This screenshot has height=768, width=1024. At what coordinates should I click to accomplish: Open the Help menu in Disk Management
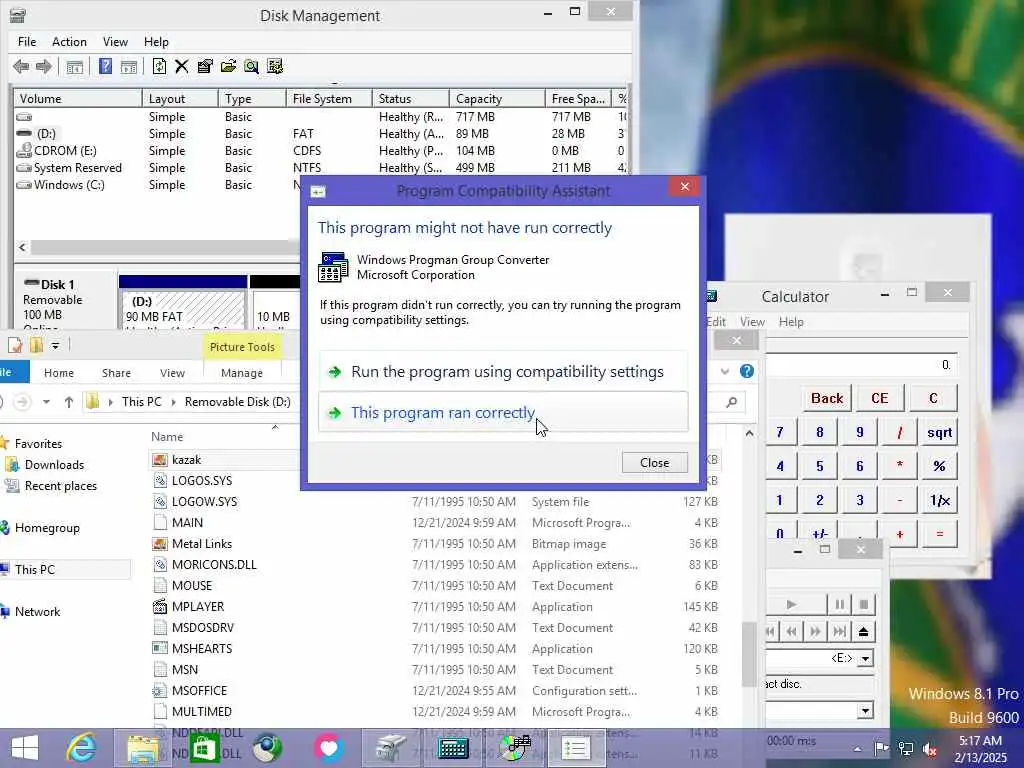[156, 42]
